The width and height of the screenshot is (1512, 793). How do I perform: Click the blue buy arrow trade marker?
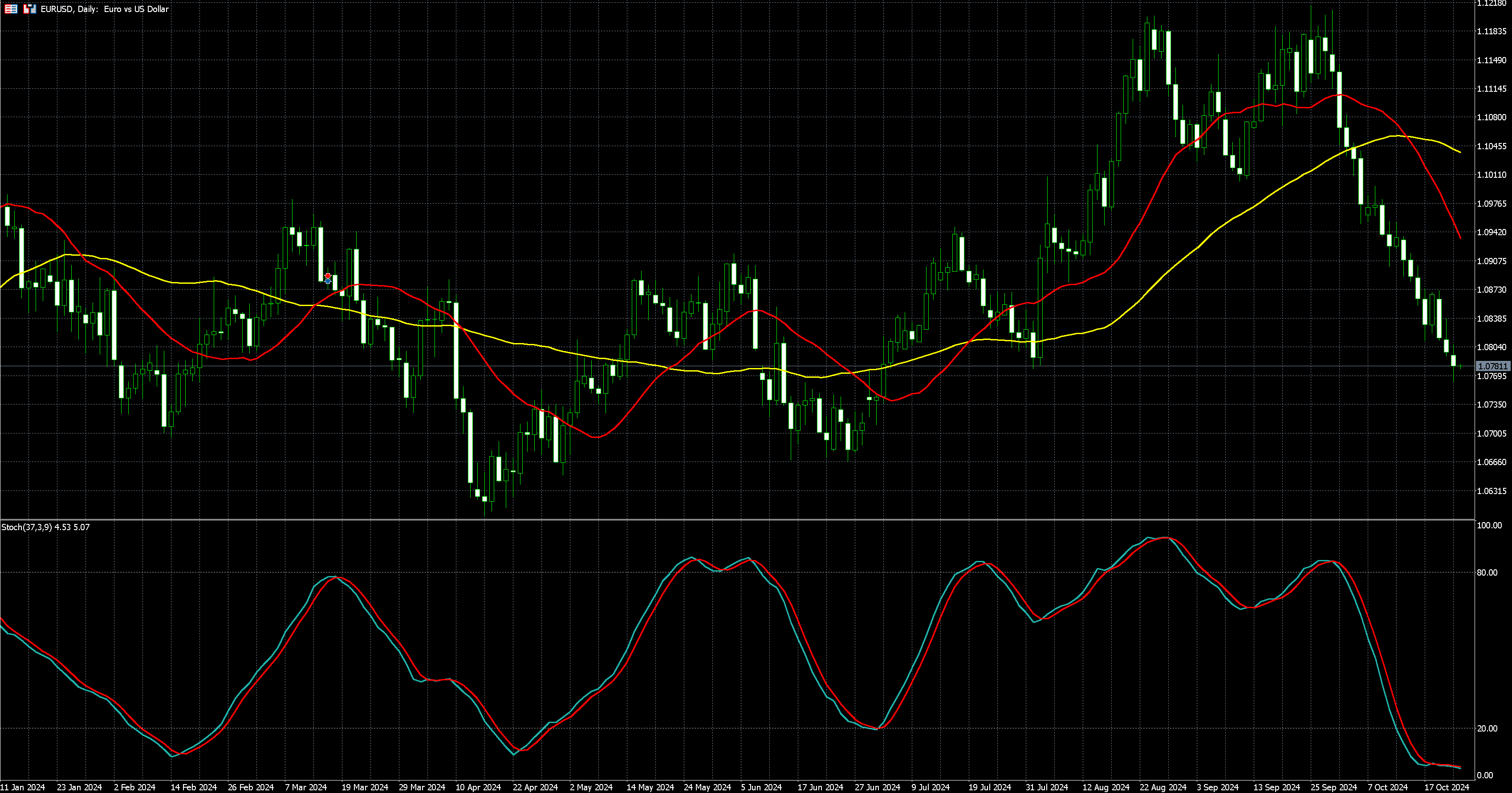click(328, 282)
